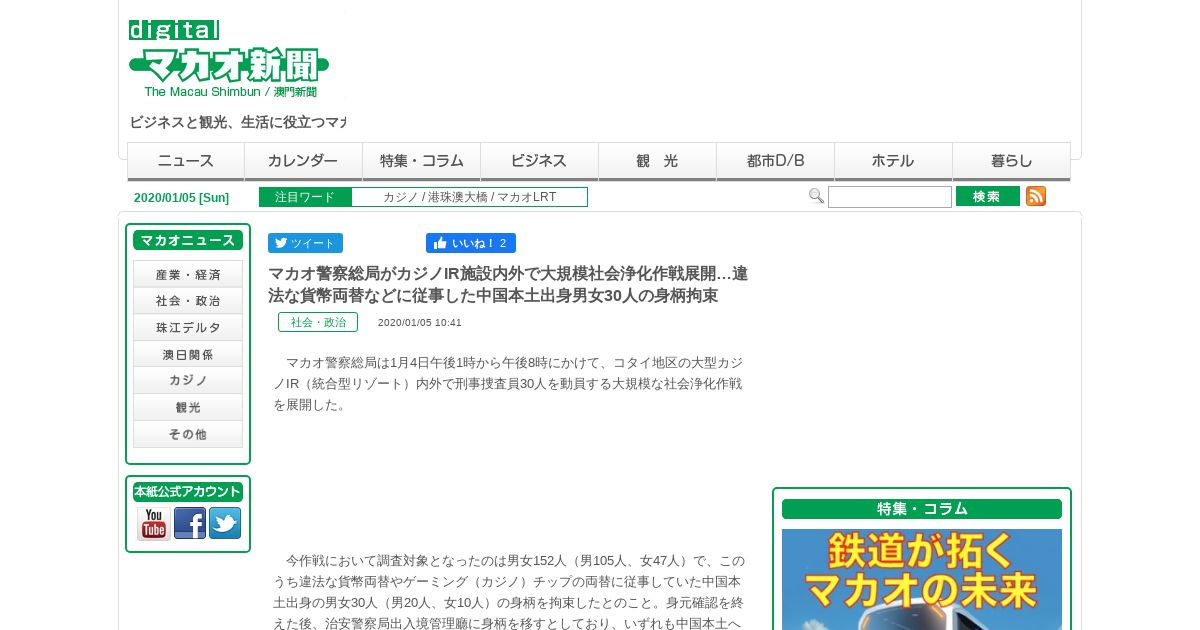Open the カレンダー navigation tab
1200x630 pixels.
pos(304,161)
